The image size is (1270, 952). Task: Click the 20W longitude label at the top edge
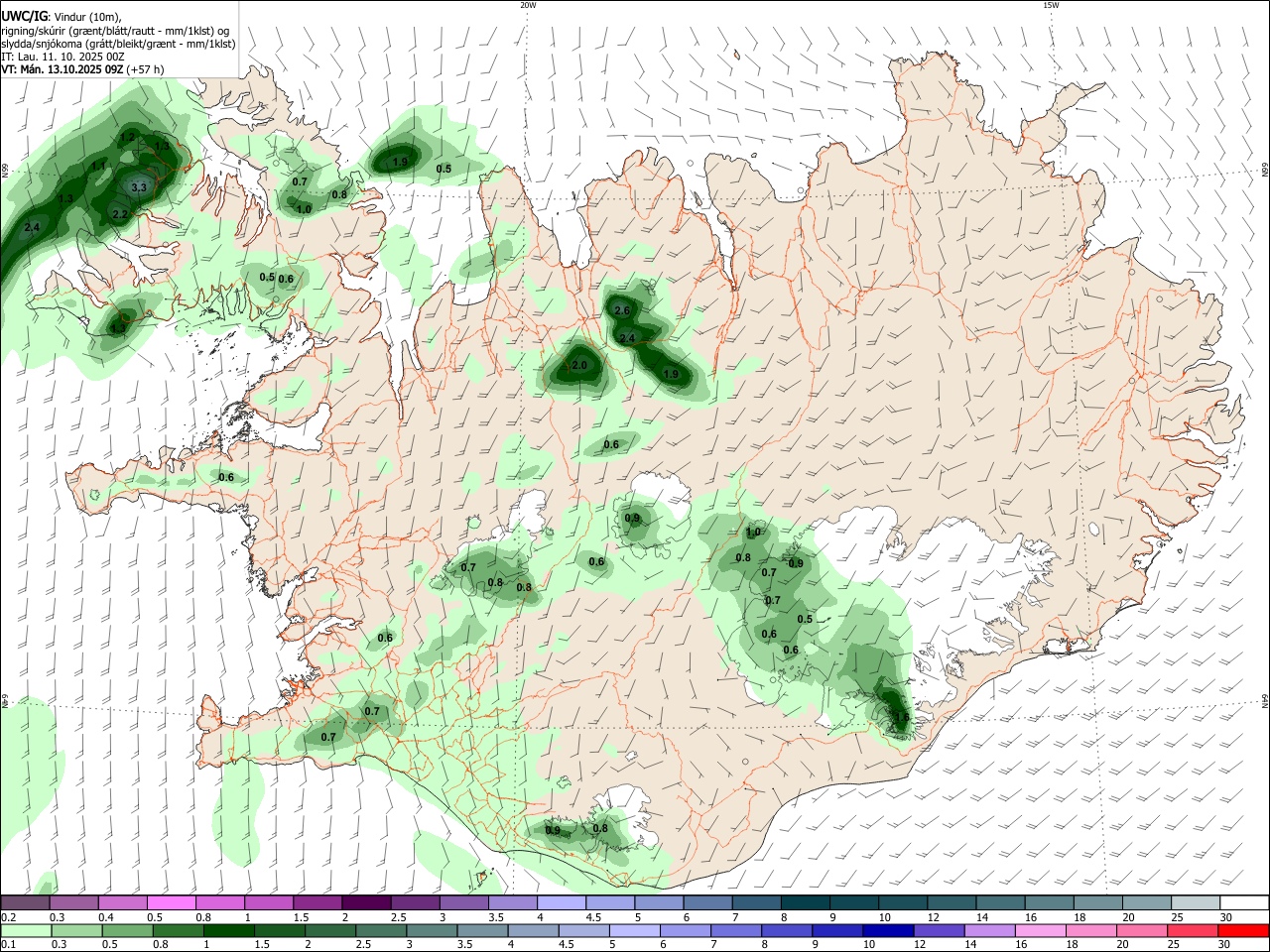pos(528,5)
